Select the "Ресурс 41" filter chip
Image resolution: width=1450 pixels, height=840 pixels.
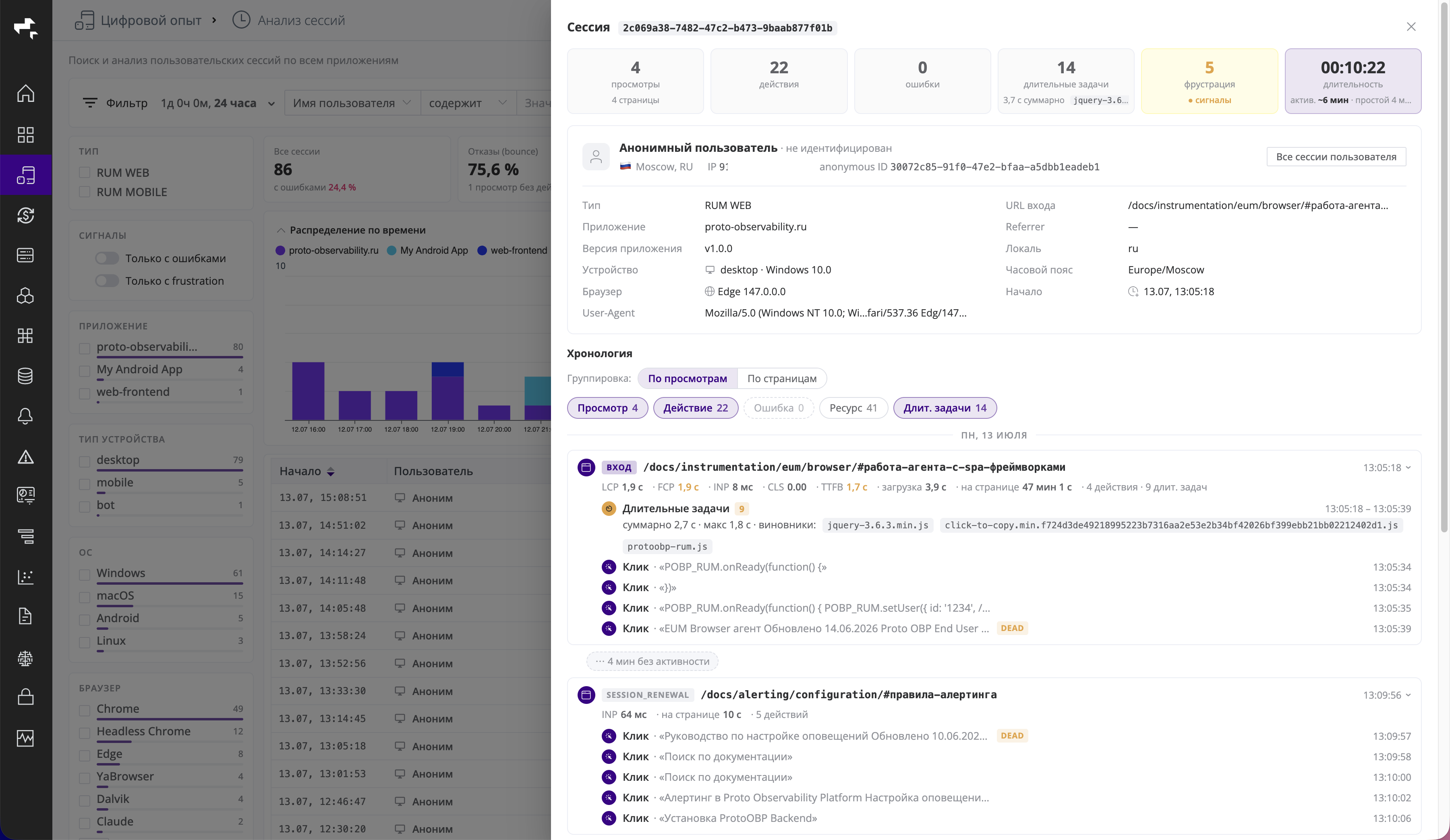(853, 408)
